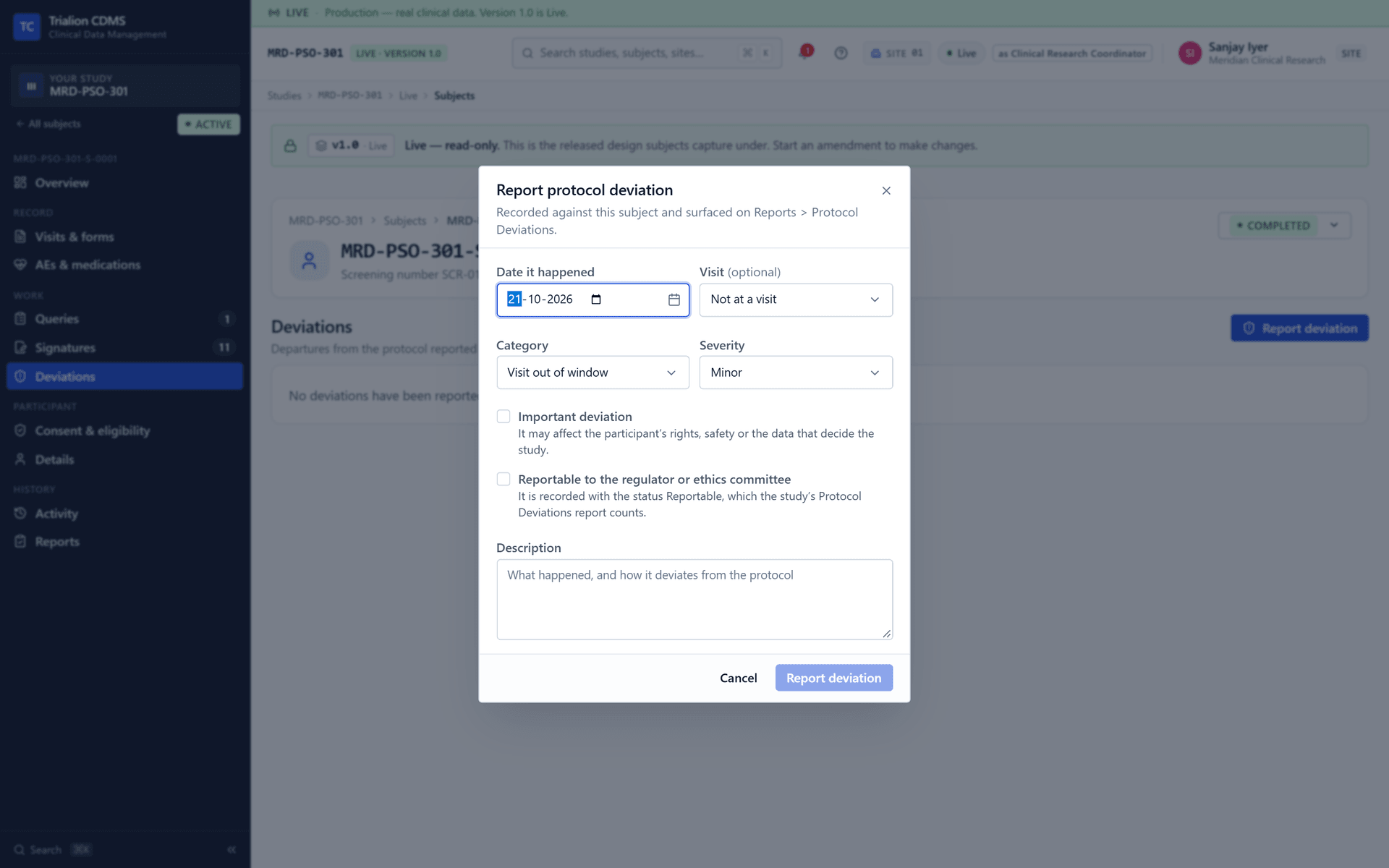Open Consent & eligibility in sidebar
Viewport: 1389px width, 868px height.
124,430
